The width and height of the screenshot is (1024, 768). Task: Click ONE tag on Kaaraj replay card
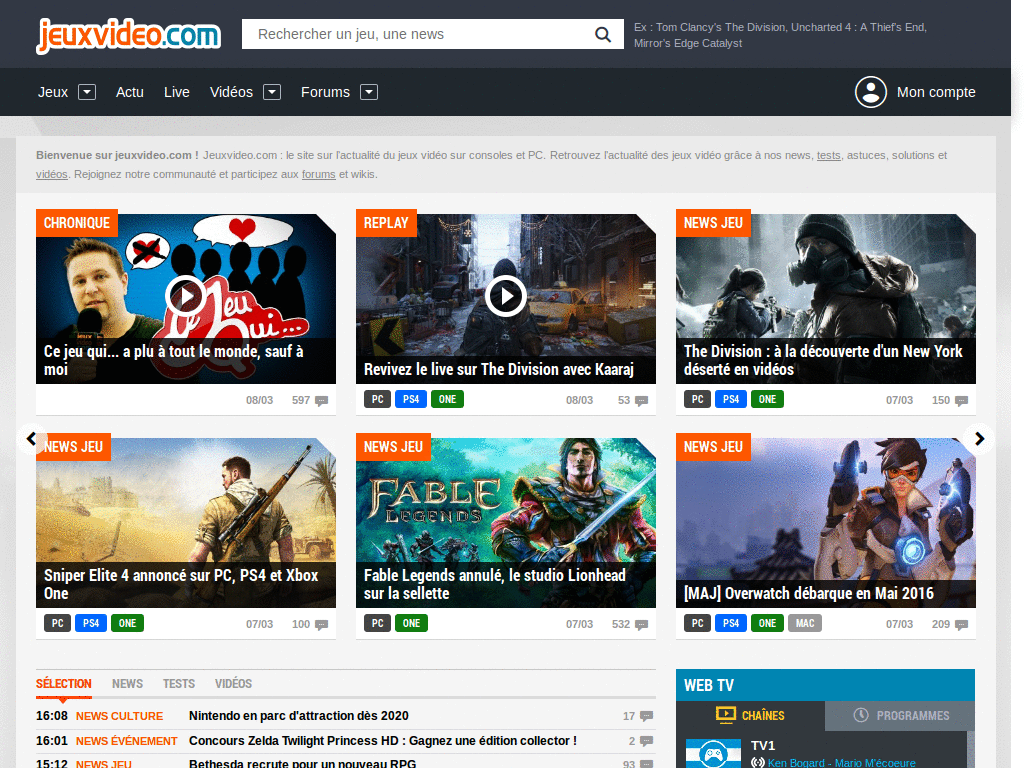point(447,399)
